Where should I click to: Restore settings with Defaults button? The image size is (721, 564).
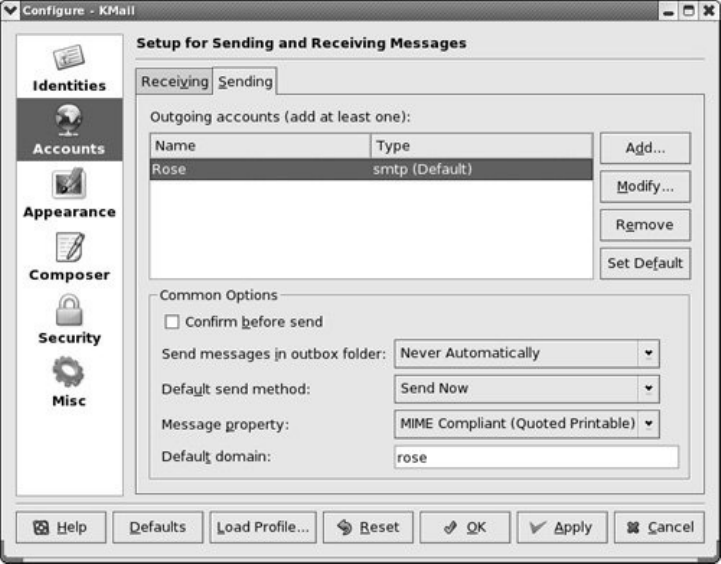click(158, 527)
